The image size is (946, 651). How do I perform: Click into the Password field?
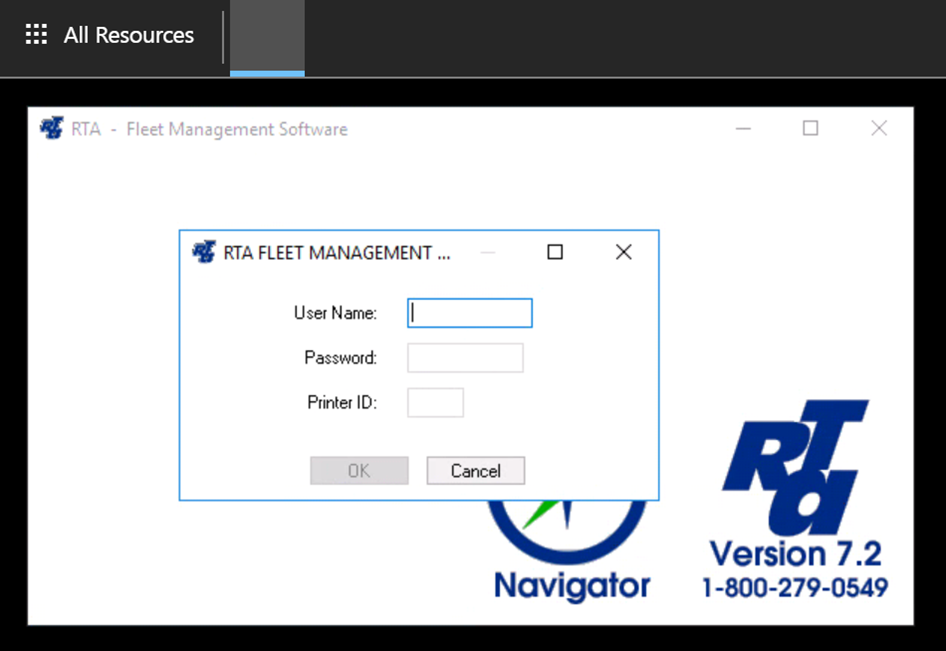coord(465,358)
